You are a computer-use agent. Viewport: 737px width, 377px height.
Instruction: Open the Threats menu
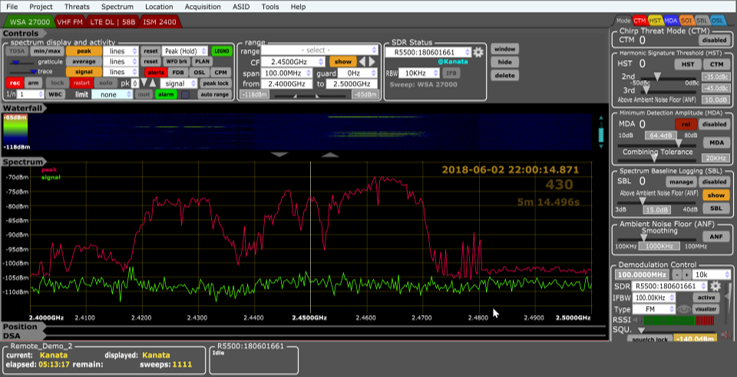point(77,7)
